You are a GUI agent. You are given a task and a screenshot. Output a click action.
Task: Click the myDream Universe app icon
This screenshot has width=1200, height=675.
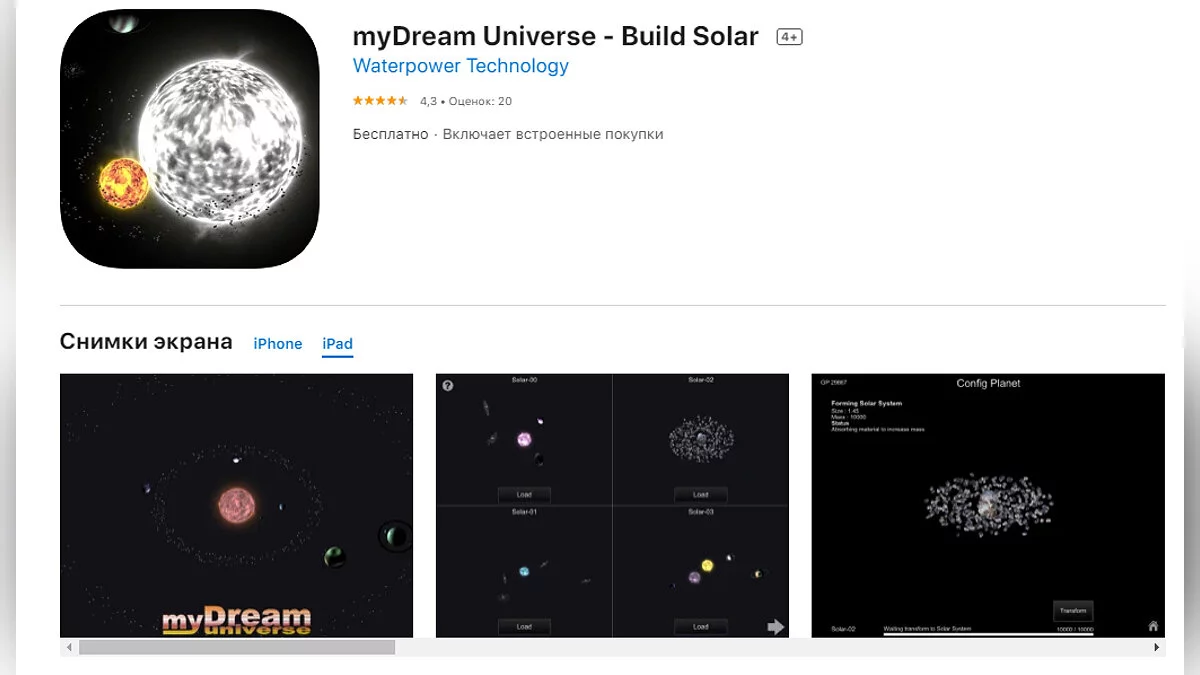point(190,138)
